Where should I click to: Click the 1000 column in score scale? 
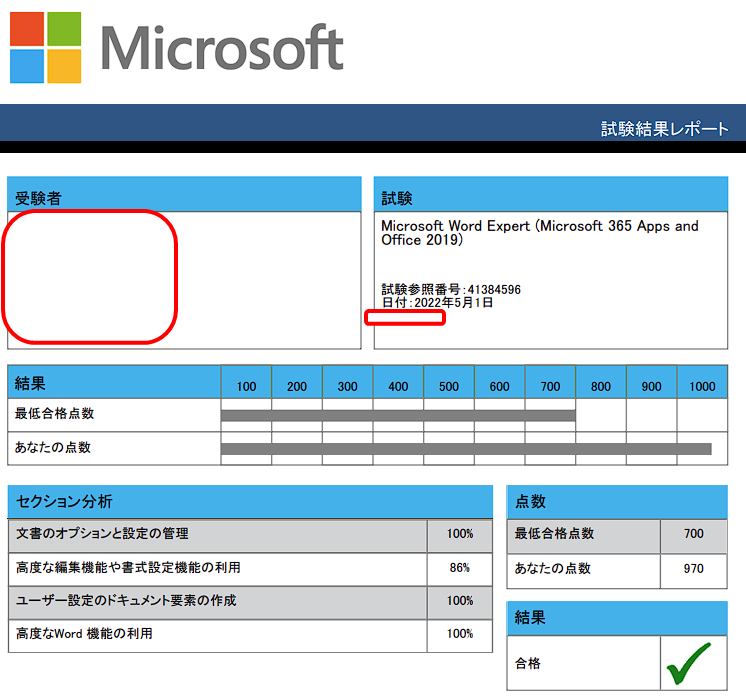pyautogui.click(x=702, y=386)
